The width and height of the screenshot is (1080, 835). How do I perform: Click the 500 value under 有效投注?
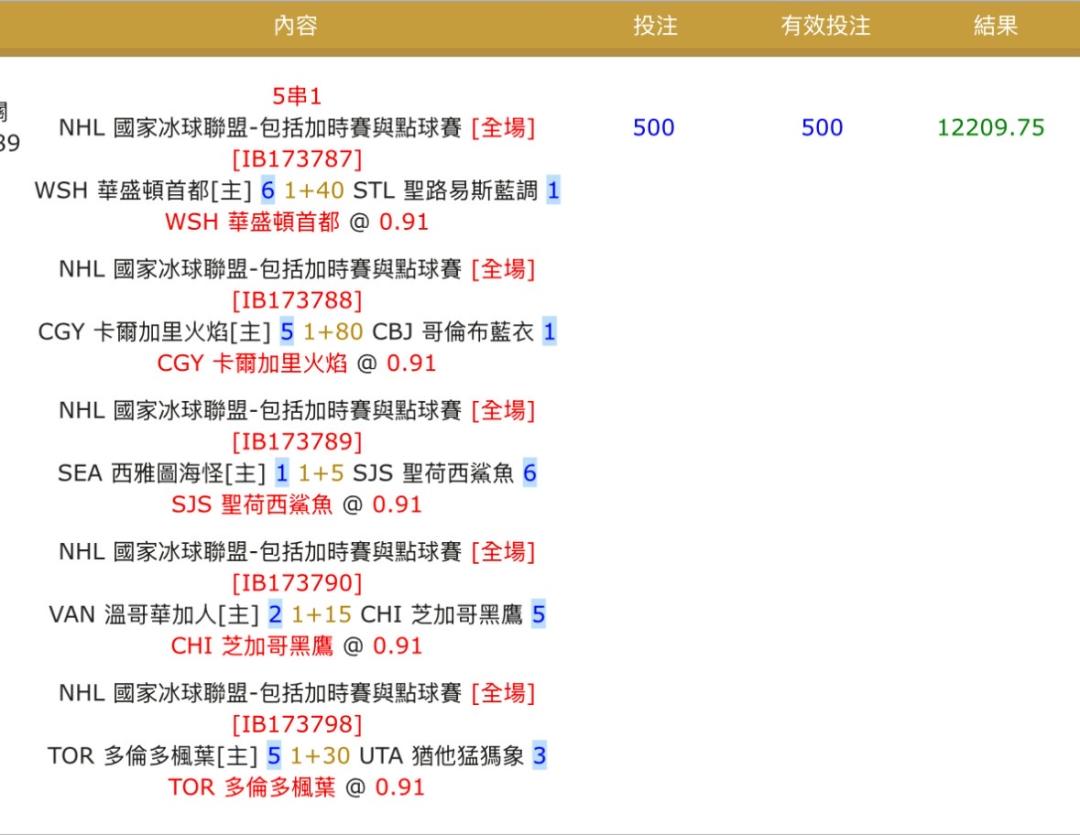pos(822,127)
